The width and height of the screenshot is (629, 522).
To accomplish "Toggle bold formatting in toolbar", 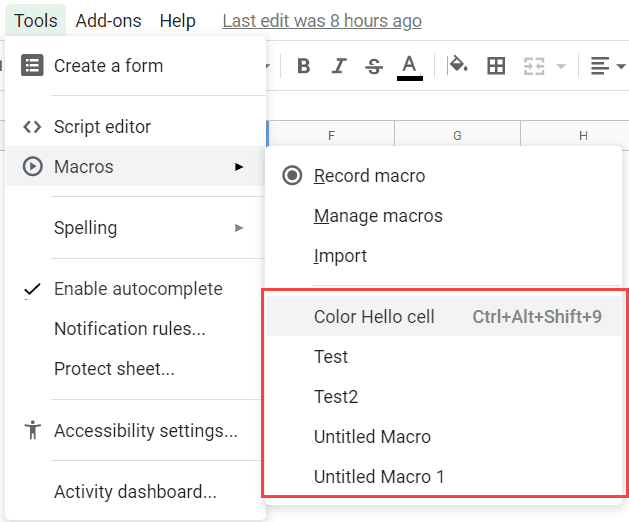I will [x=304, y=66].
